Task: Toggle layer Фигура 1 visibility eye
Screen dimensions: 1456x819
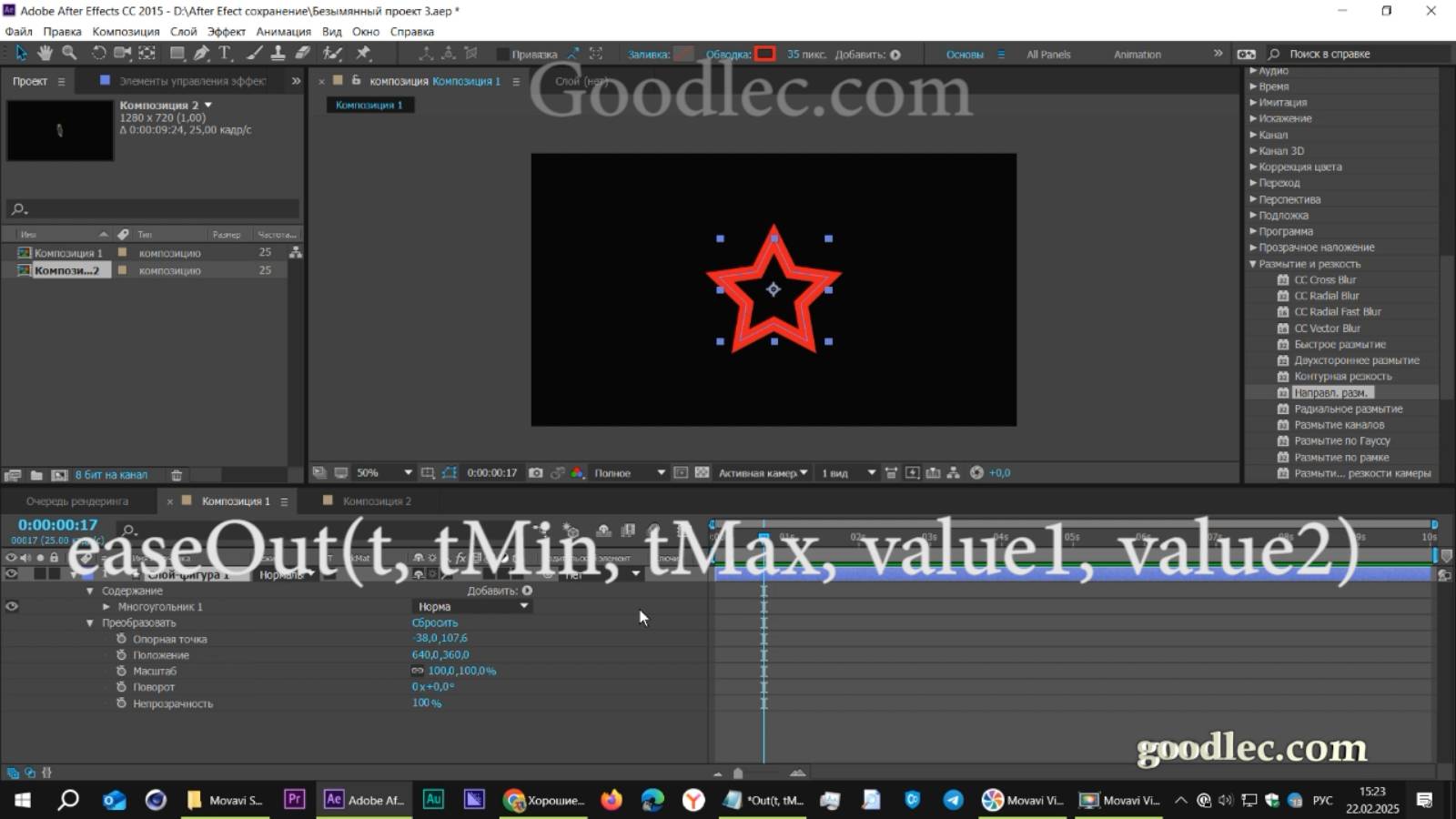Action: pyautogui.click(x=12, y=574)
